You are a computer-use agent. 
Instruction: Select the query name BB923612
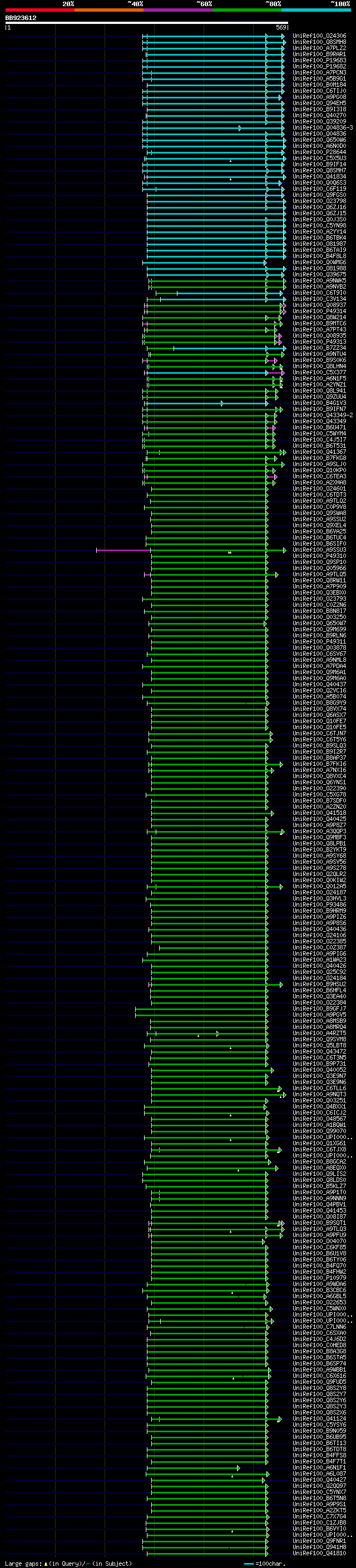pos(21,18)
